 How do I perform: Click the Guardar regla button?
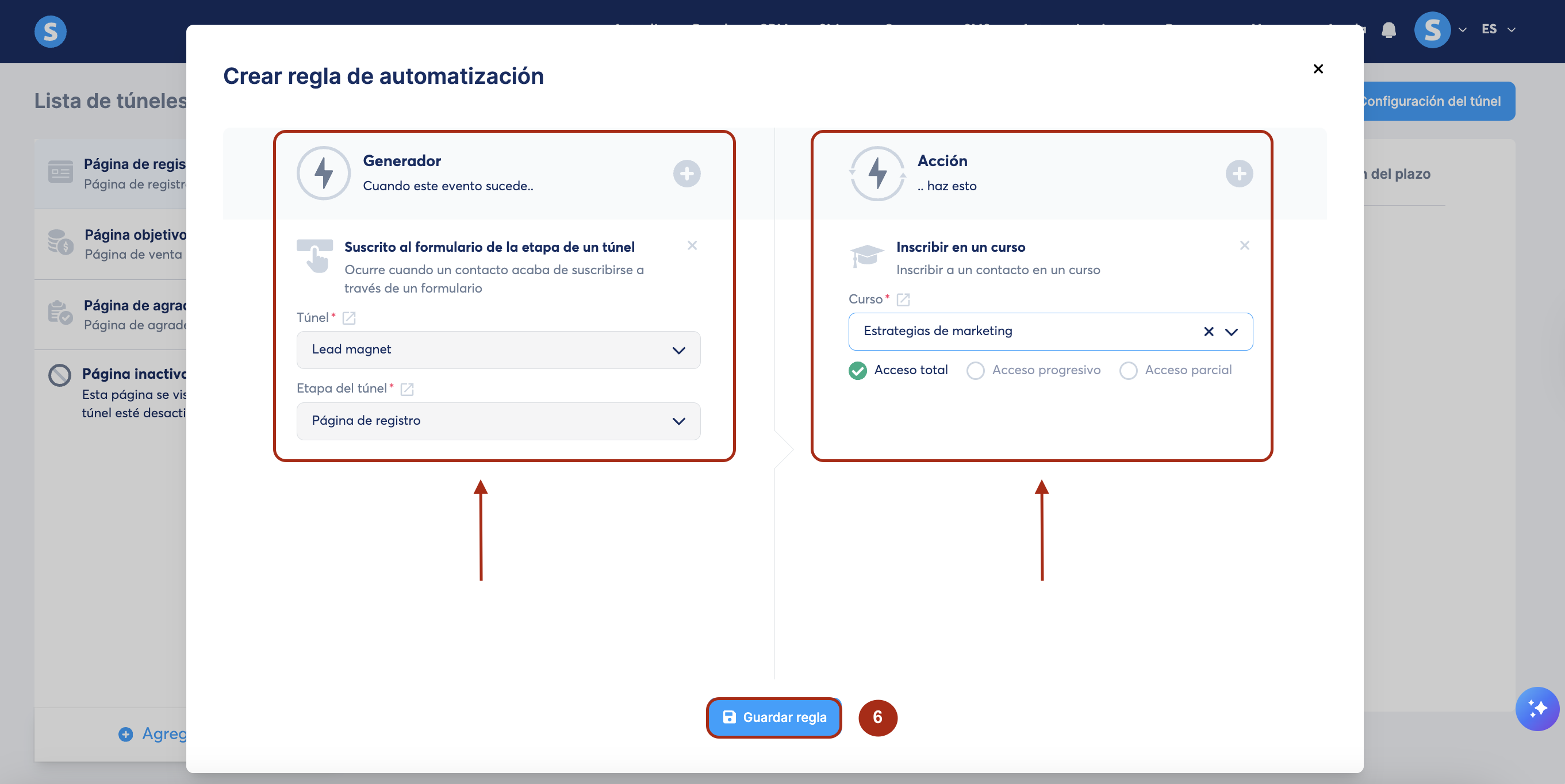[774, 717]
